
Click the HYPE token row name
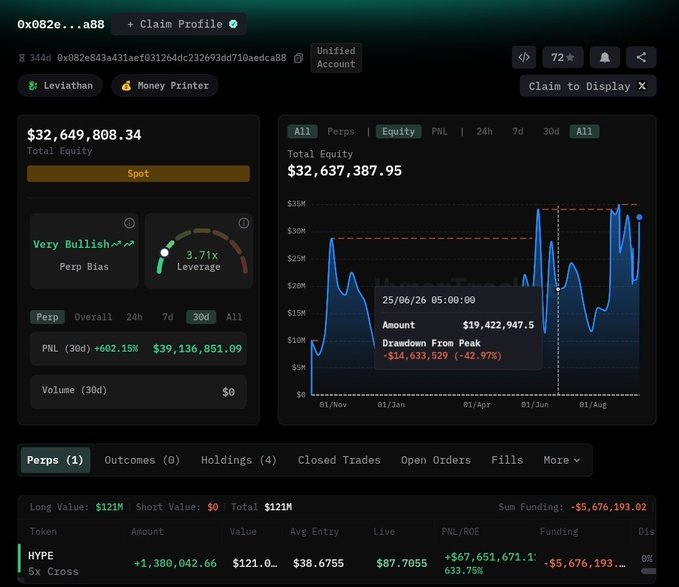[x=41, y=556]
